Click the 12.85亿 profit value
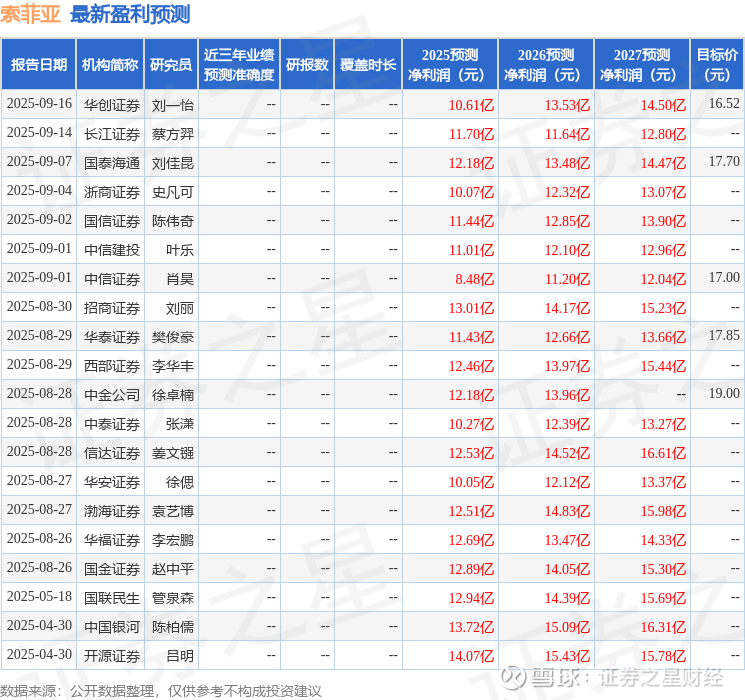745x700 pixels. coord(567,221)
